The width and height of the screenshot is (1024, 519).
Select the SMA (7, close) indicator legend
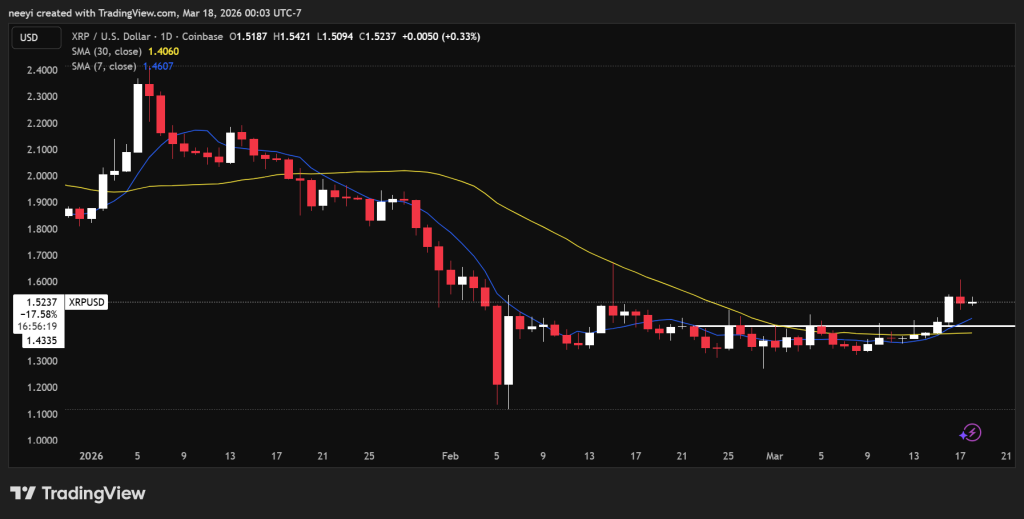point(104,68)
